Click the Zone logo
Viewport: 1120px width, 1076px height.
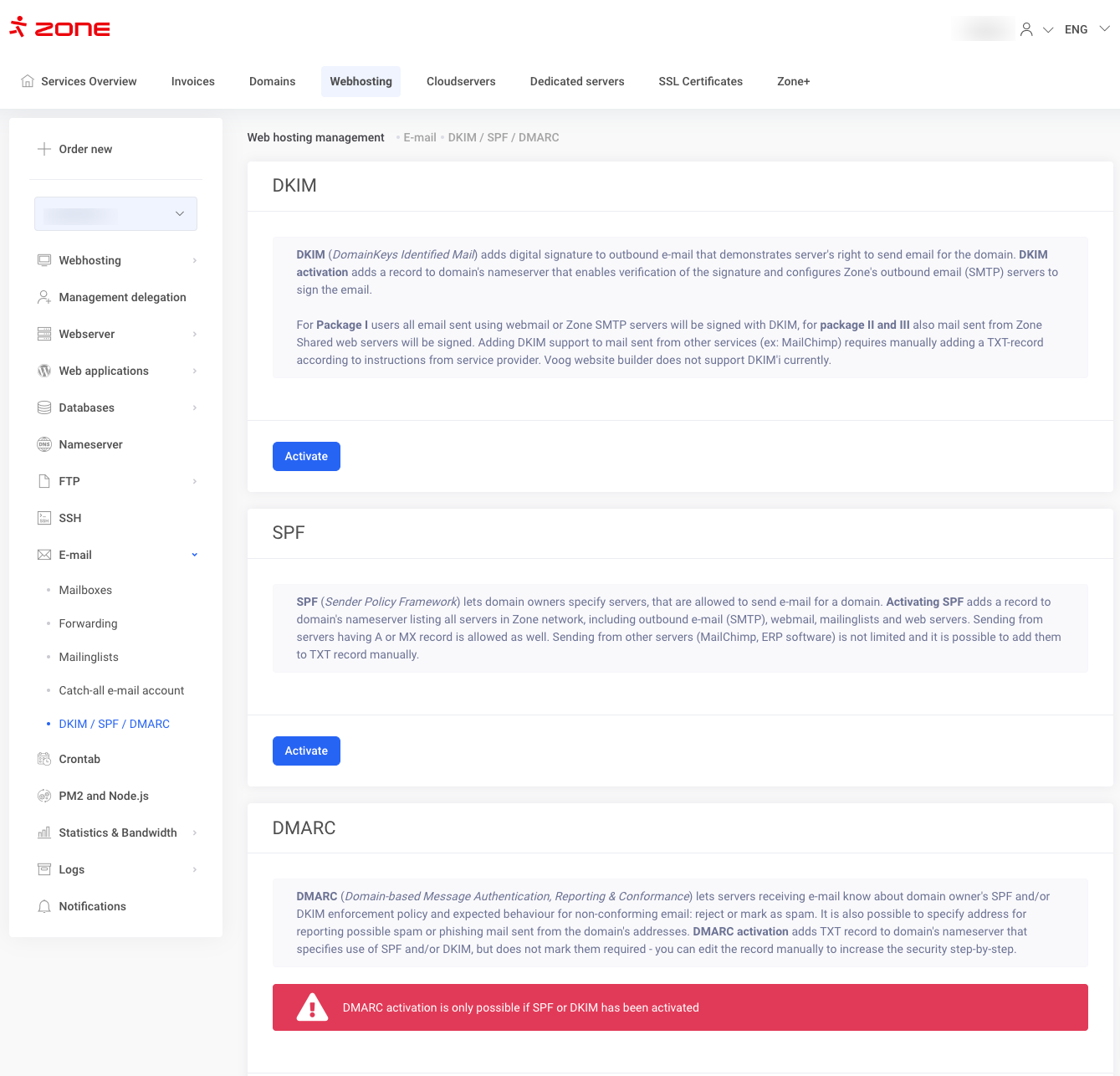pos(59,28)
